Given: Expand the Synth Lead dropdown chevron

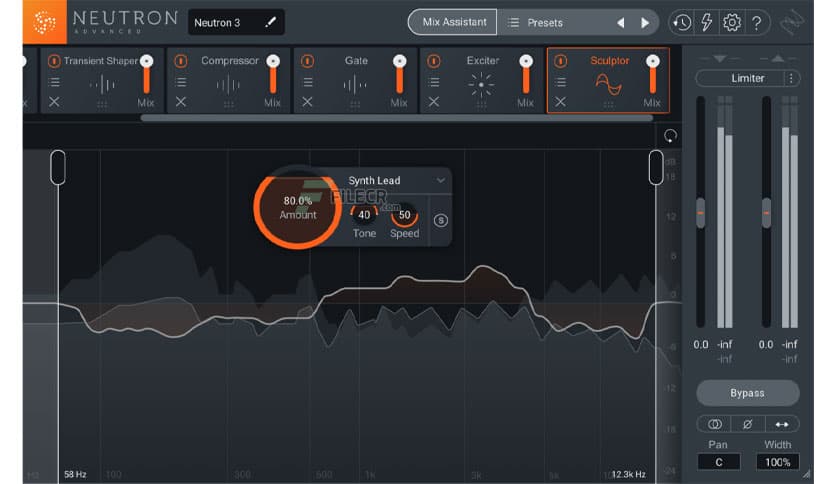Looking at the screenshot, I should (440, 181).
